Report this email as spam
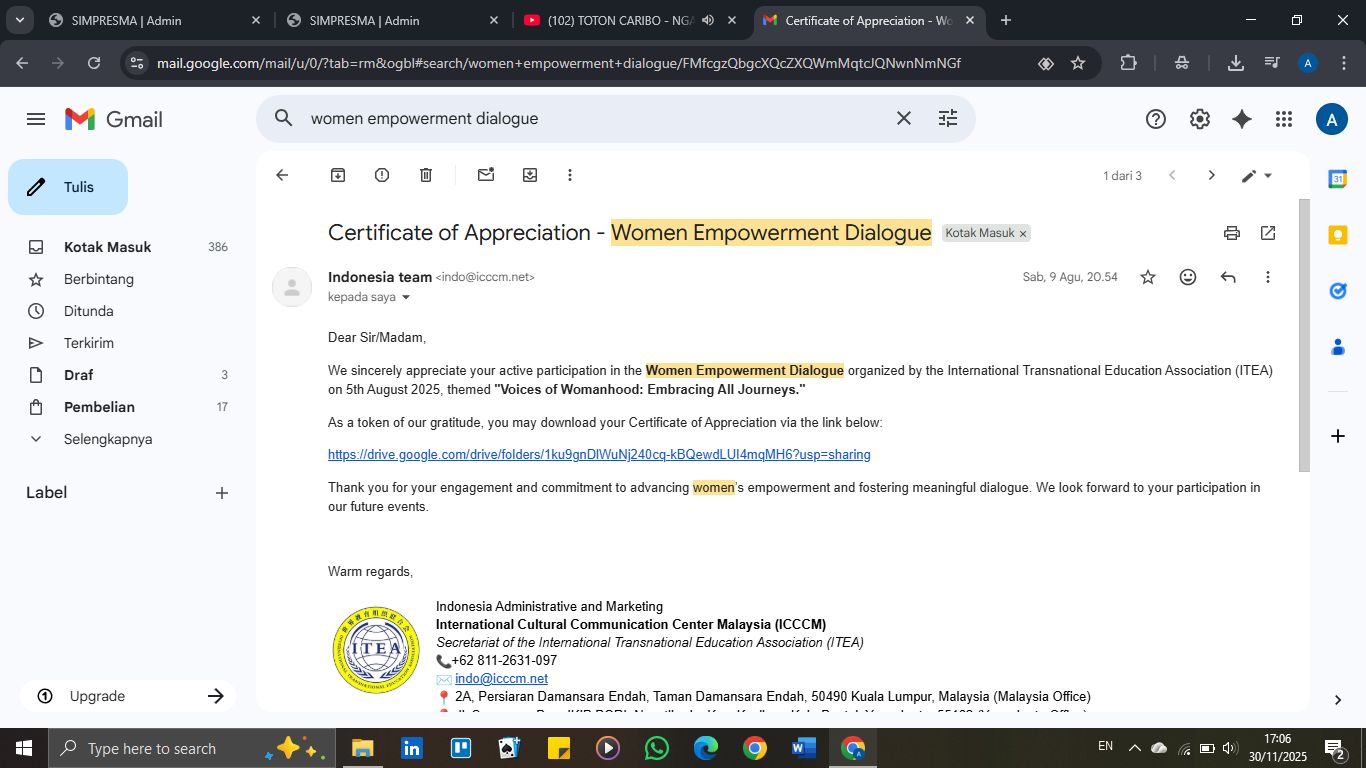This screenshot has height=768, width=1366. tap(382, 175)
